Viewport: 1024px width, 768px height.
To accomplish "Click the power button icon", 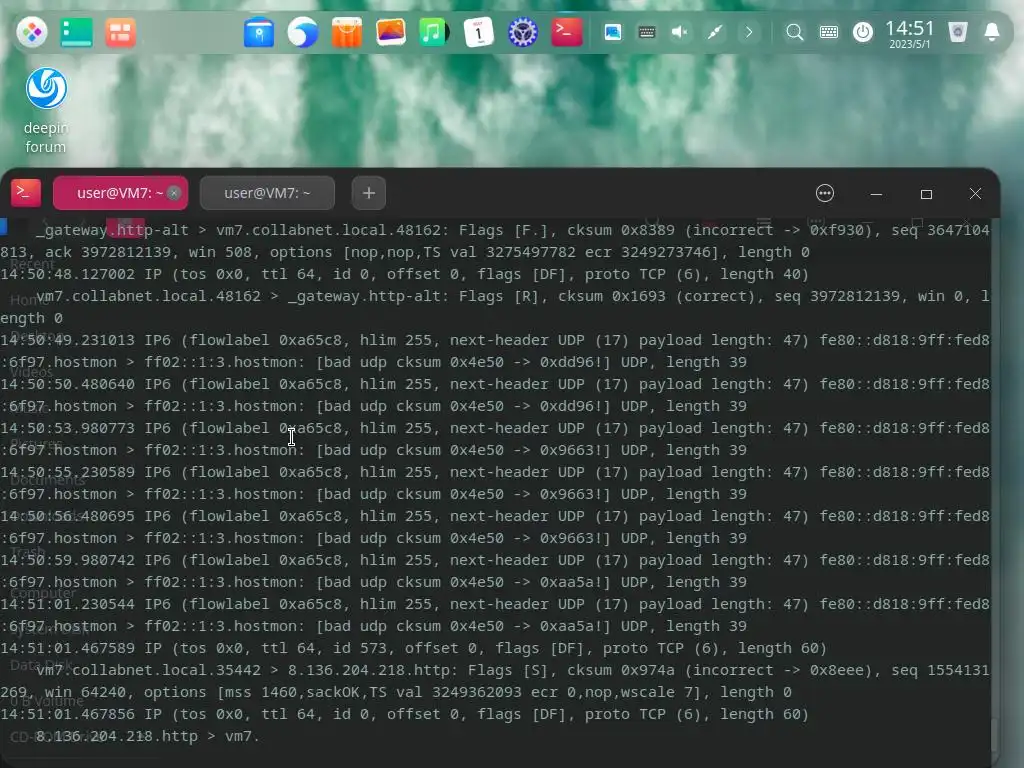I will [x=863, y=32].
